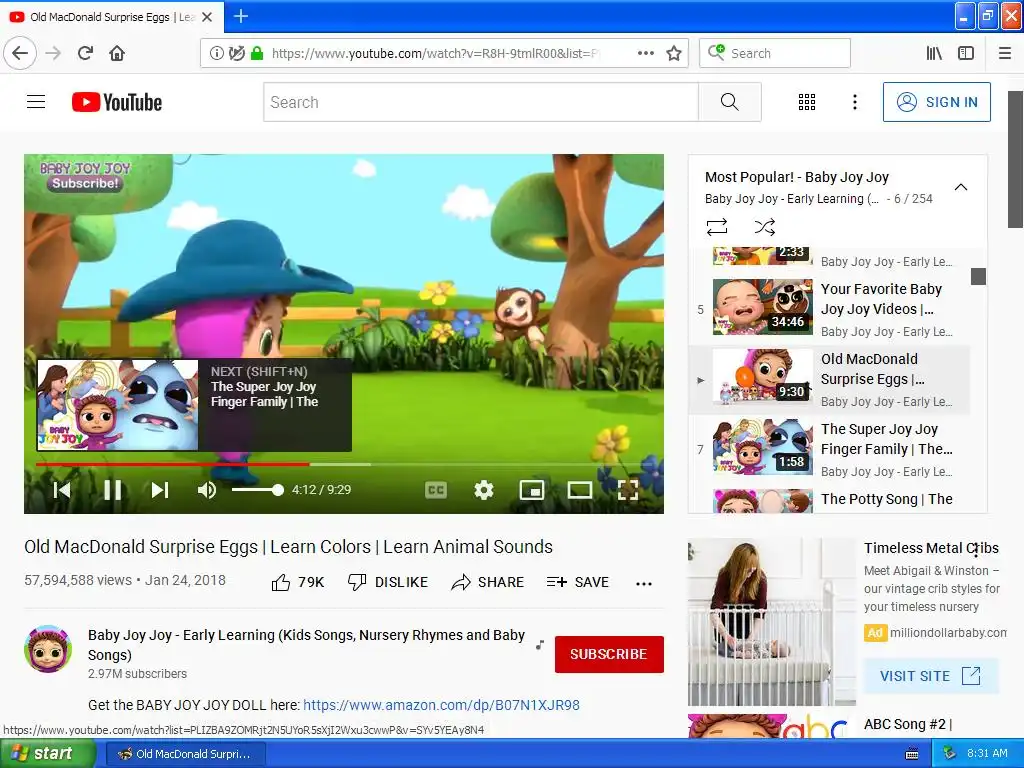
Task: Open Baby Joy Joy channel avatar
Action: (48, 648)
